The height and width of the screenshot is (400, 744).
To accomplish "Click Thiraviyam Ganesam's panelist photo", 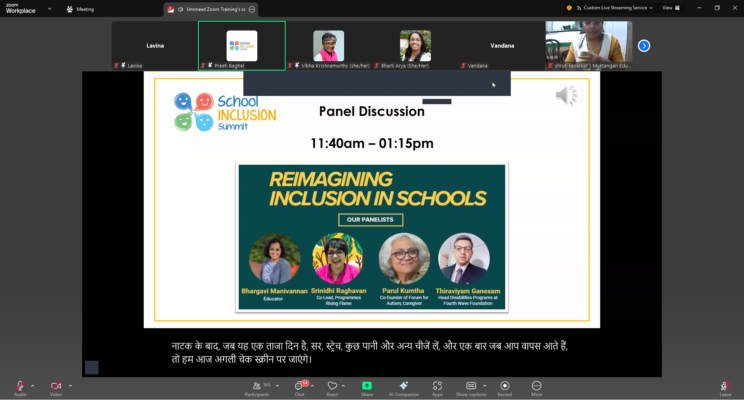I will [464, 259].
